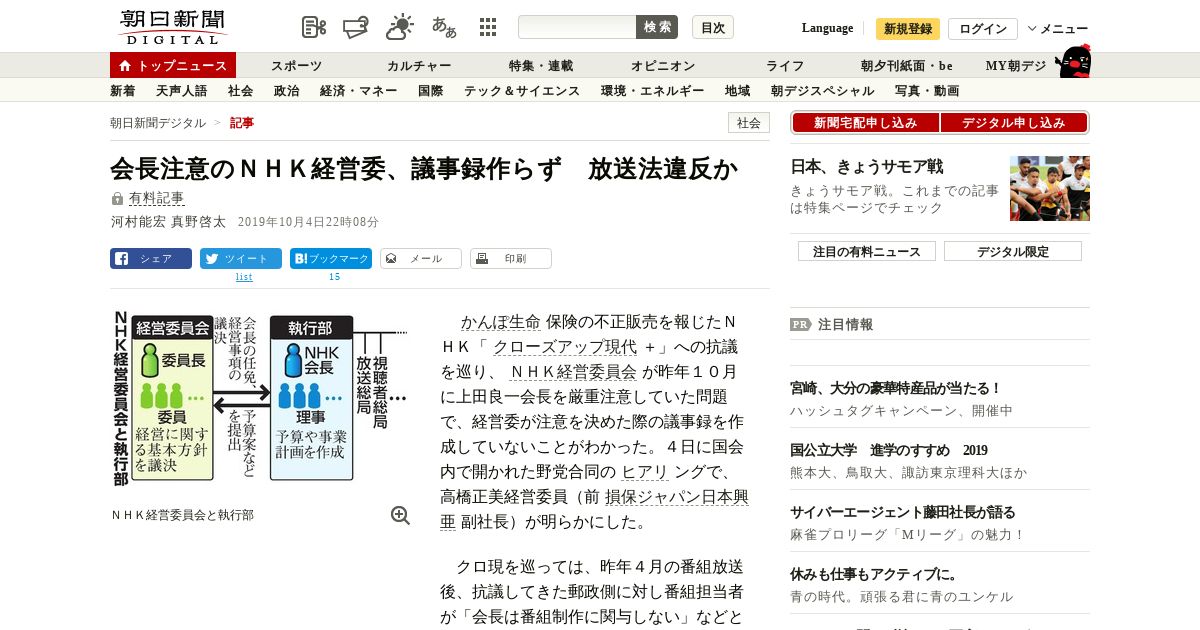This screenshot has width=1200, height=630.
Task: Open the megaphone announcements icon
Action: 357,27
